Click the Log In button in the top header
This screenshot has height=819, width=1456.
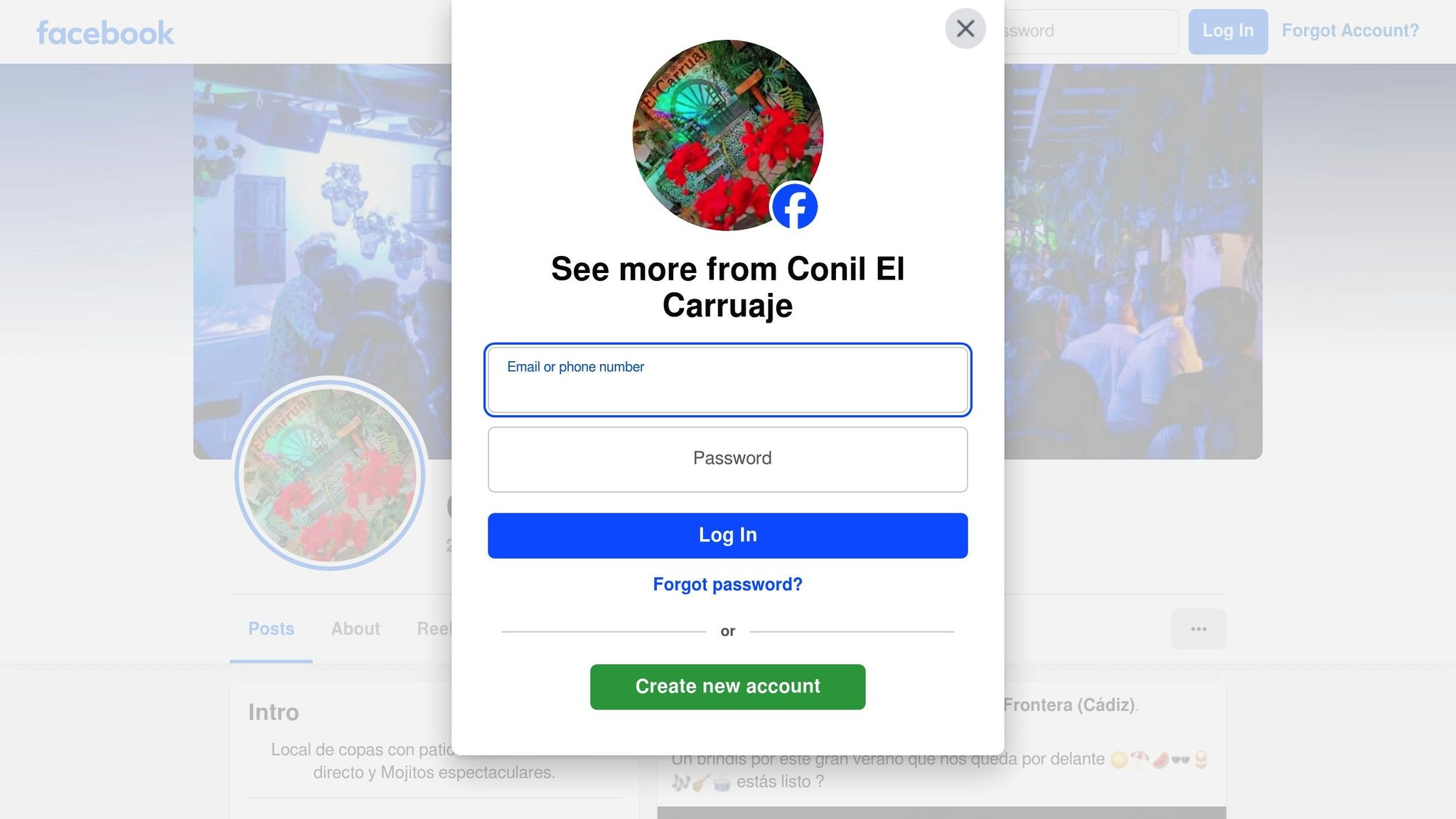coord(1228,31)
